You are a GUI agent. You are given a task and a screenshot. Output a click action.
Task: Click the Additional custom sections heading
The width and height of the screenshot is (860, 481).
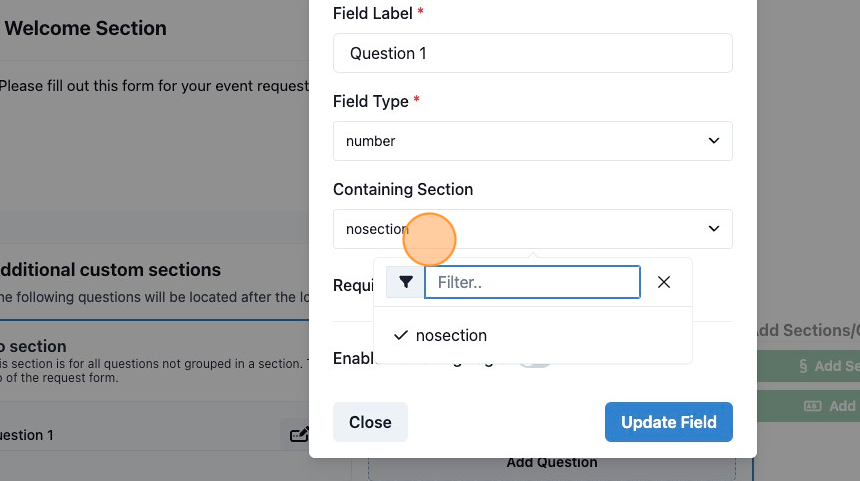(110, 270)
